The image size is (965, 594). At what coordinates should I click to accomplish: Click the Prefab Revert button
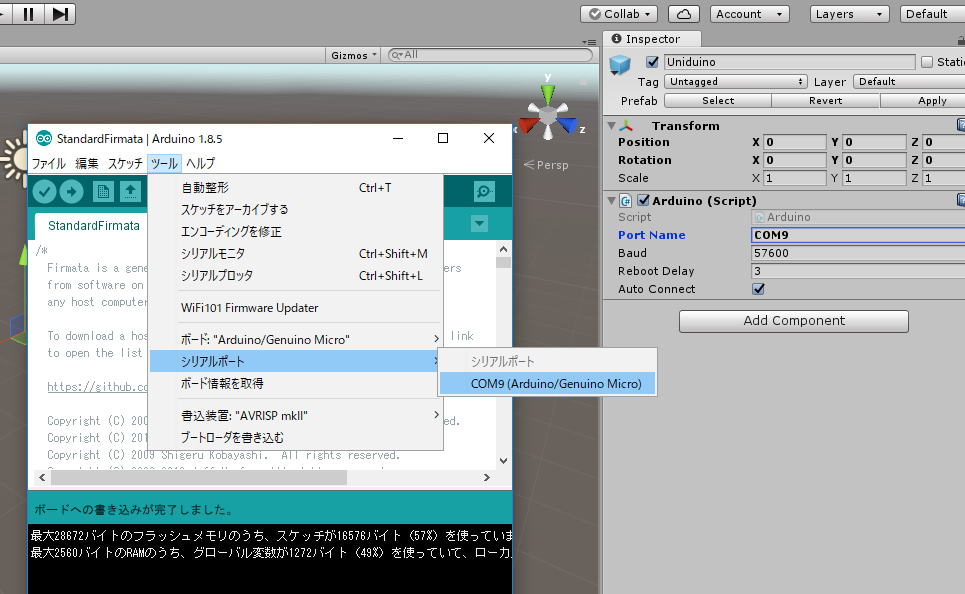825,100
